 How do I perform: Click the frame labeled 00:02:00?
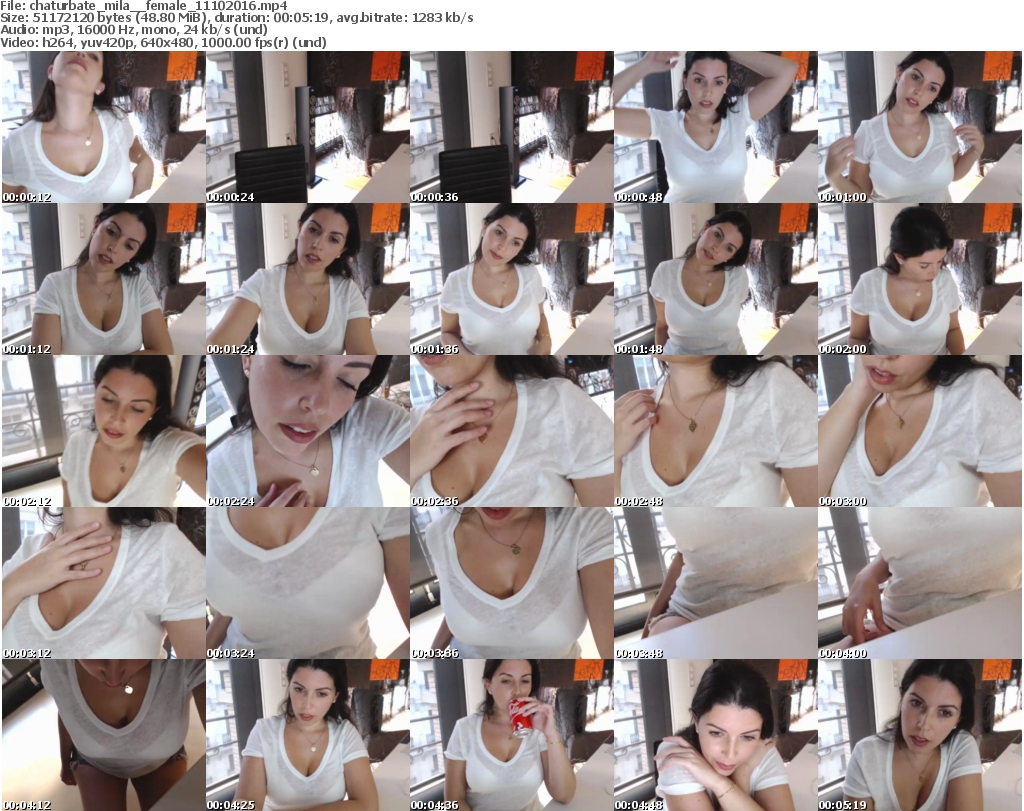coord(920,279)
